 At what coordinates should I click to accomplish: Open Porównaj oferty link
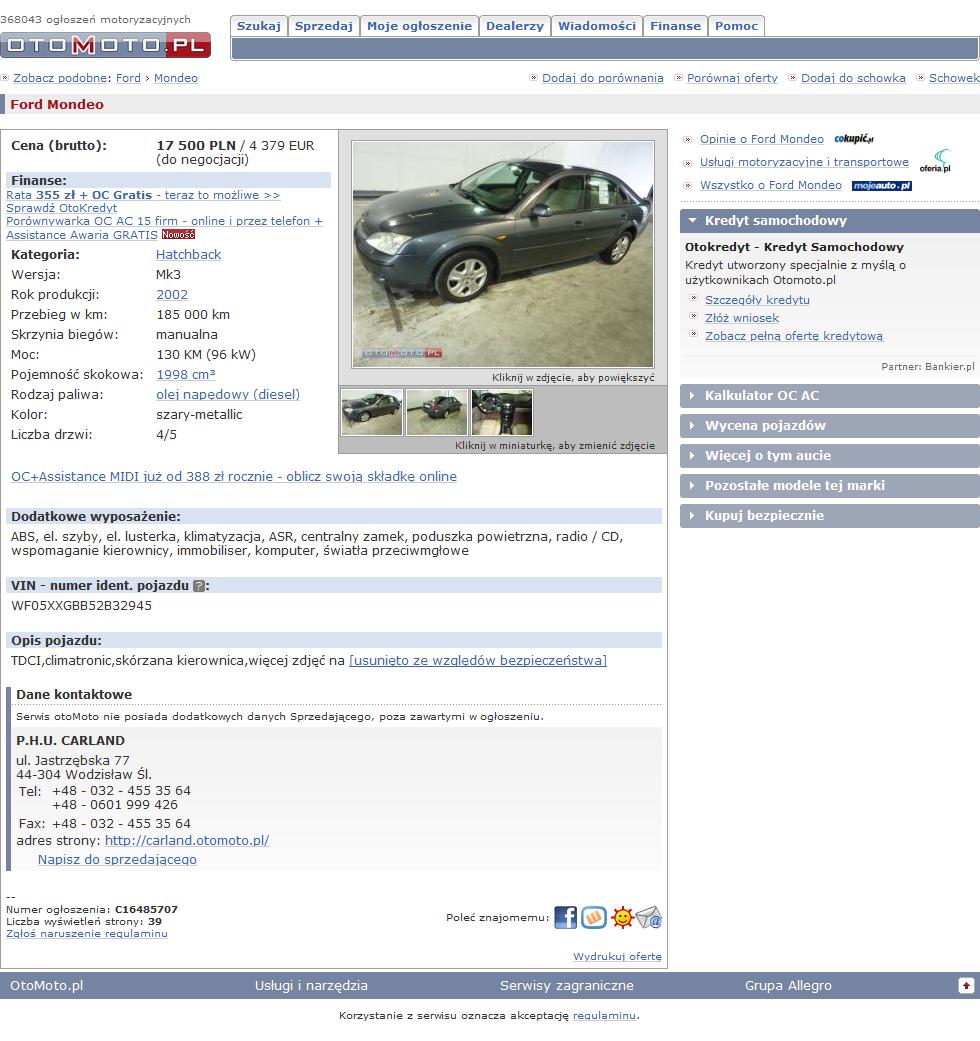click(x=732, y=78)
